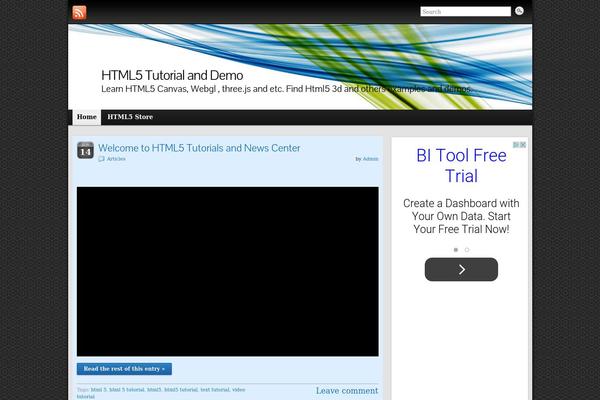This screenshot has width=600, height=400.
Task: Open the text tutorial tag link
Action: [x=215, y=390]
